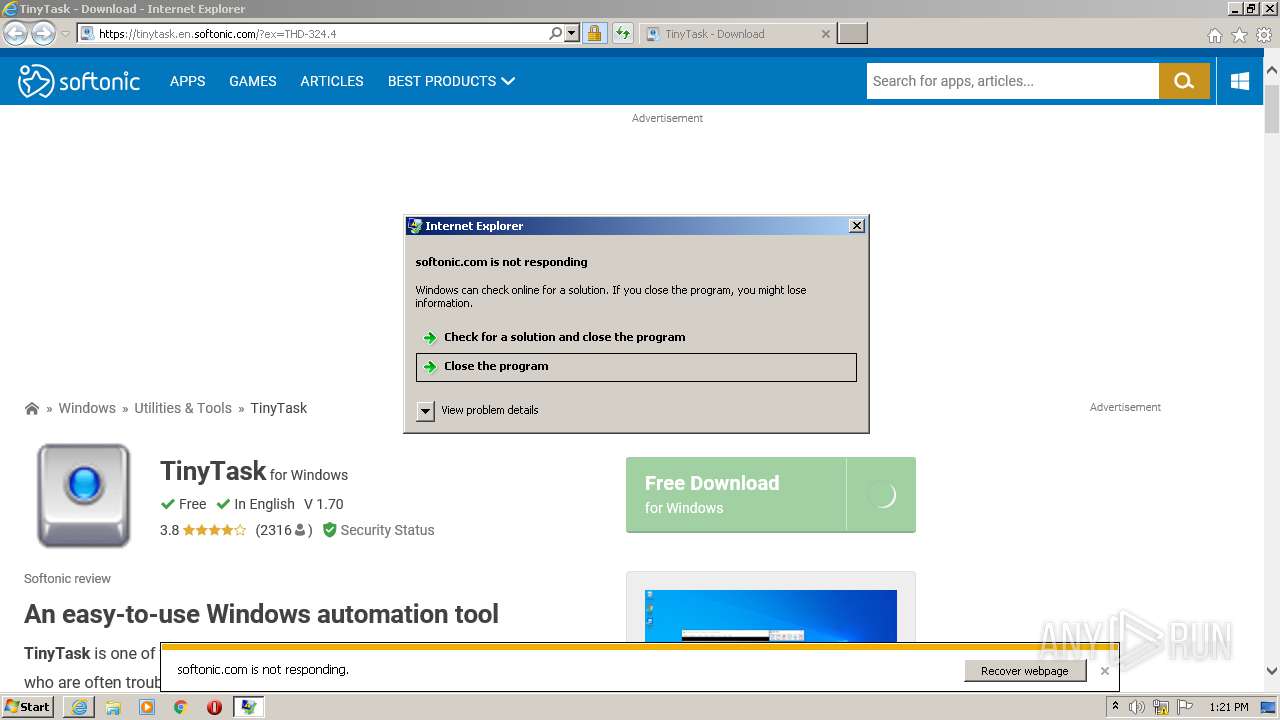Expand View problem details arrow
This screenshot has width=1280, height=720.
click(x=425, y=410)
